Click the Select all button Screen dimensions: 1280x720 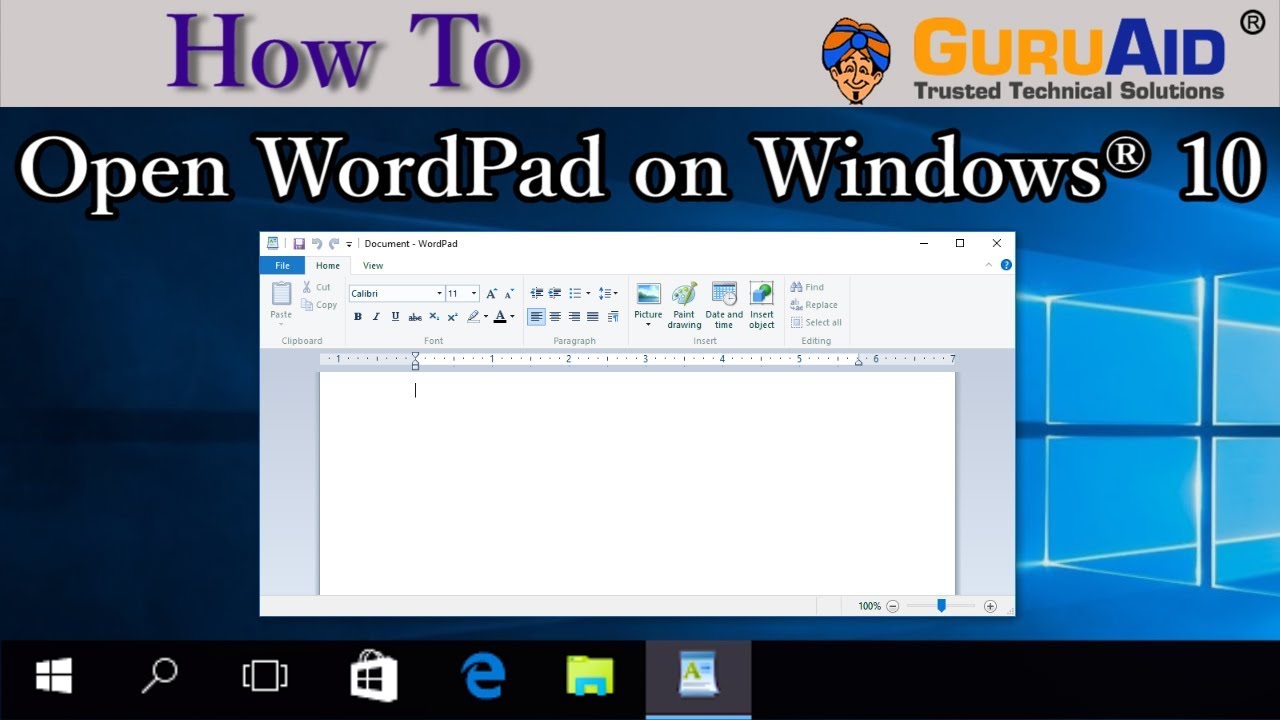click(x=816, y=323)
